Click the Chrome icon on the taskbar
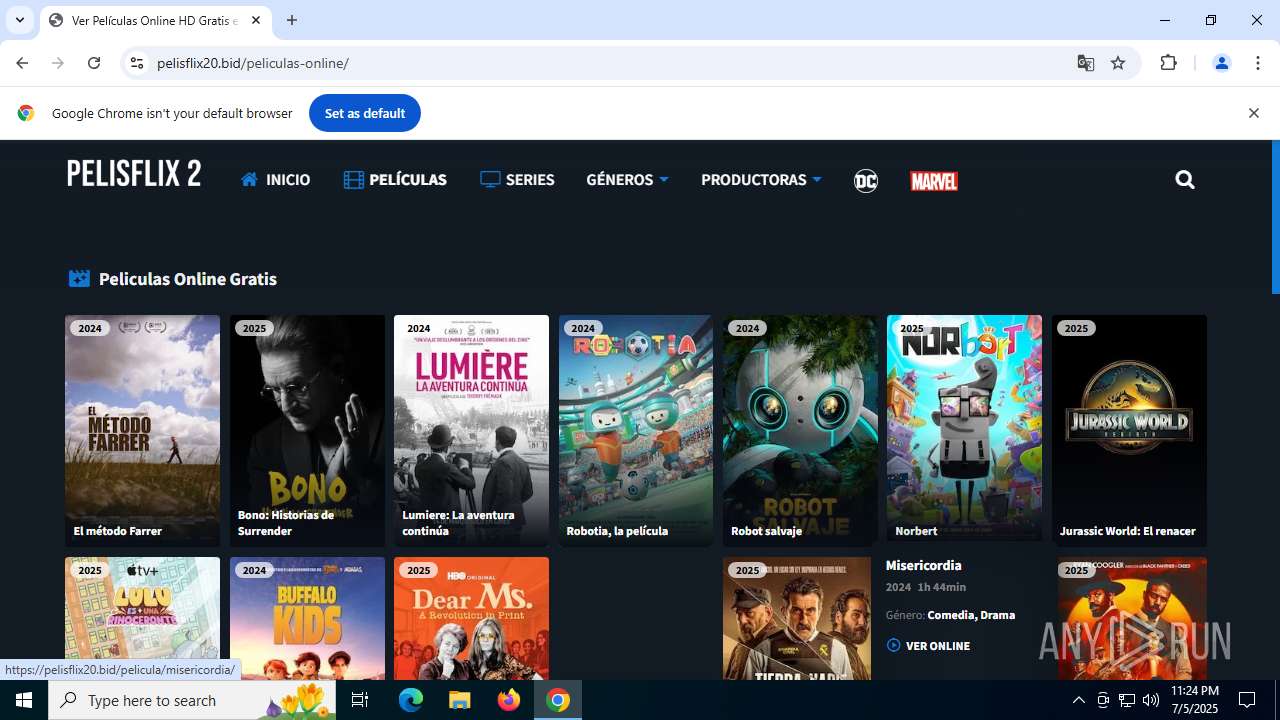Screen dimensions: 1280x720 click(x=558, y=700)
